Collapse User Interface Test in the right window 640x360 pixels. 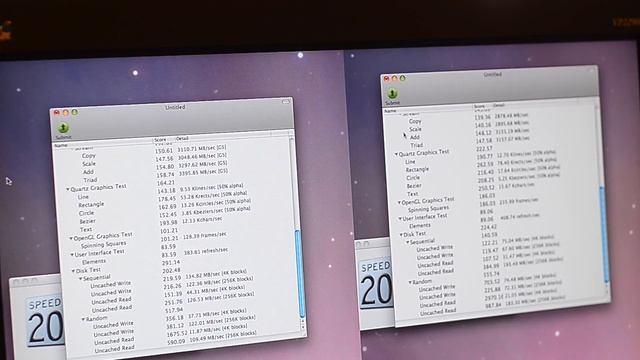(x=400, y=218)
